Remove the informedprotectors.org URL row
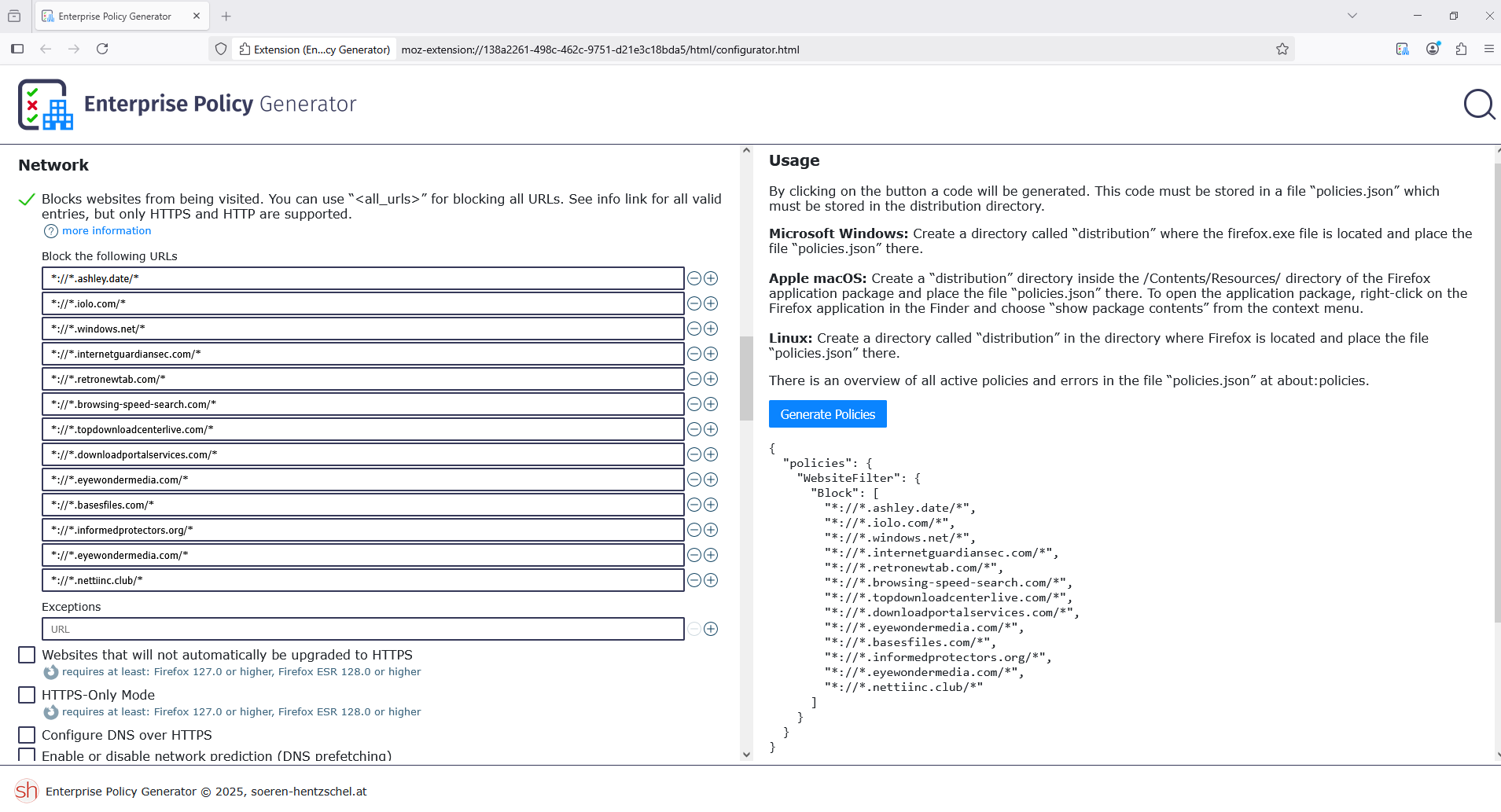Screen dimensions: 1501x812 tap(694, 530)
